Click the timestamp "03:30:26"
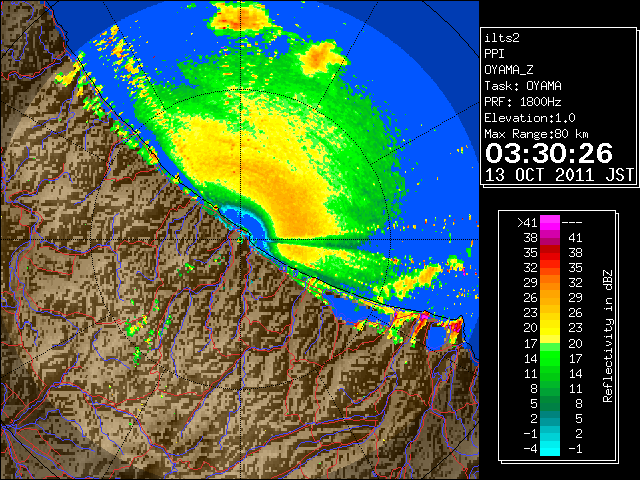Image resolution: width=640 pixels, height=480 pixels. (549, 153)
